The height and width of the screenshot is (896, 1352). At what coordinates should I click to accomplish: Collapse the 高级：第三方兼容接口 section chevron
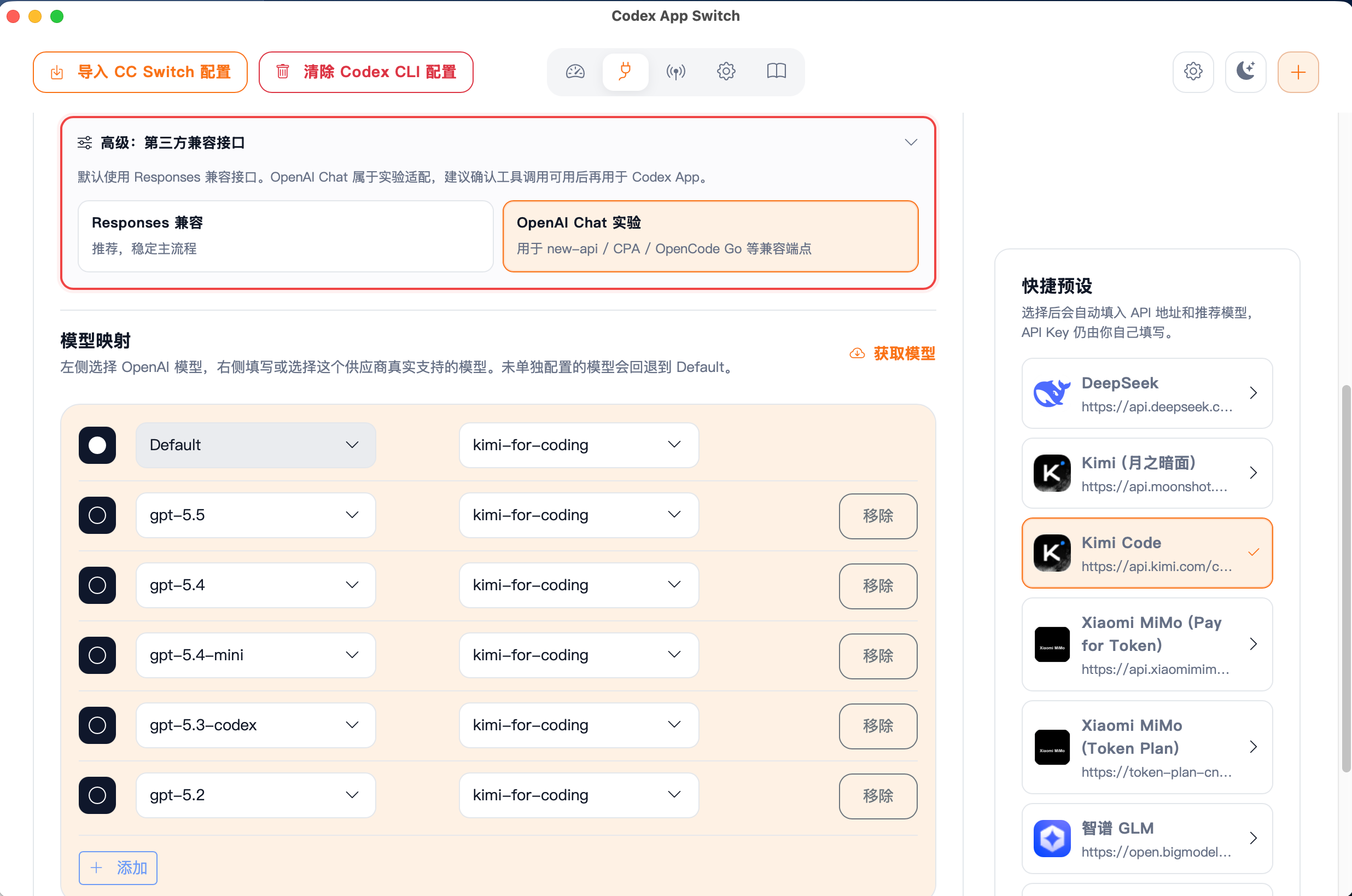[x=911, y=142]
